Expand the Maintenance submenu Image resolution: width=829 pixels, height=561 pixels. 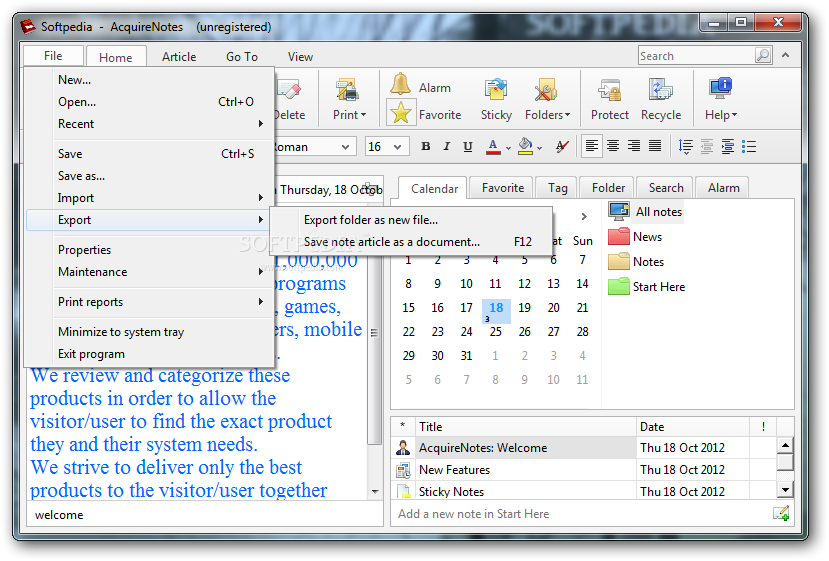(x=148, y=272)
